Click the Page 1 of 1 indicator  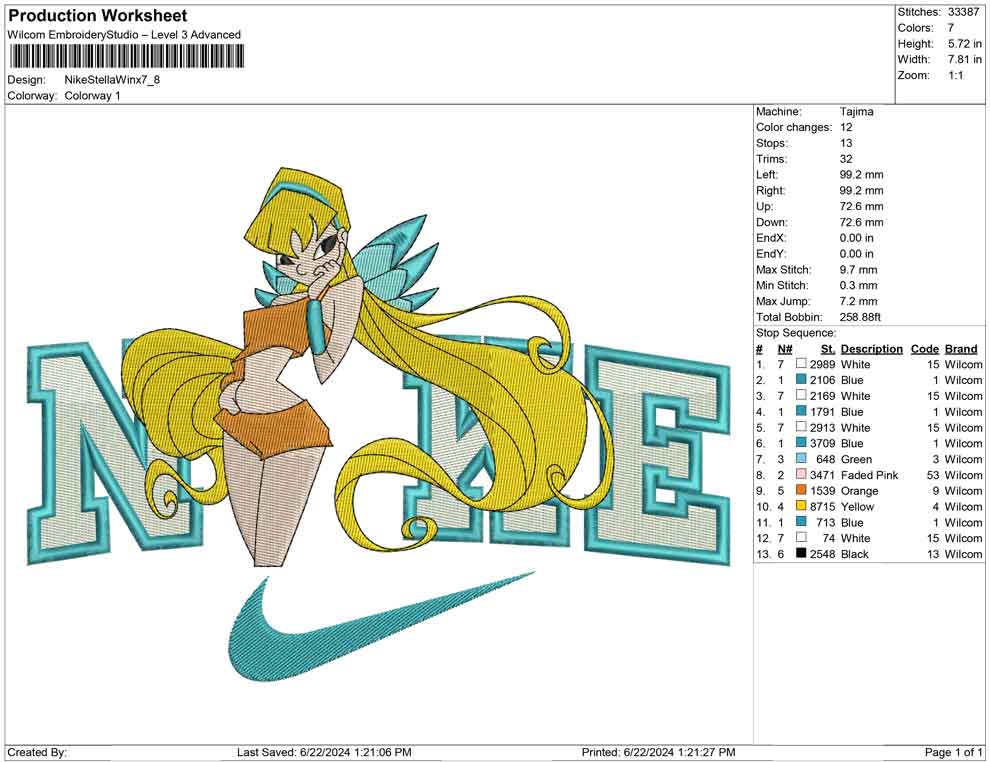coord(953,752)
